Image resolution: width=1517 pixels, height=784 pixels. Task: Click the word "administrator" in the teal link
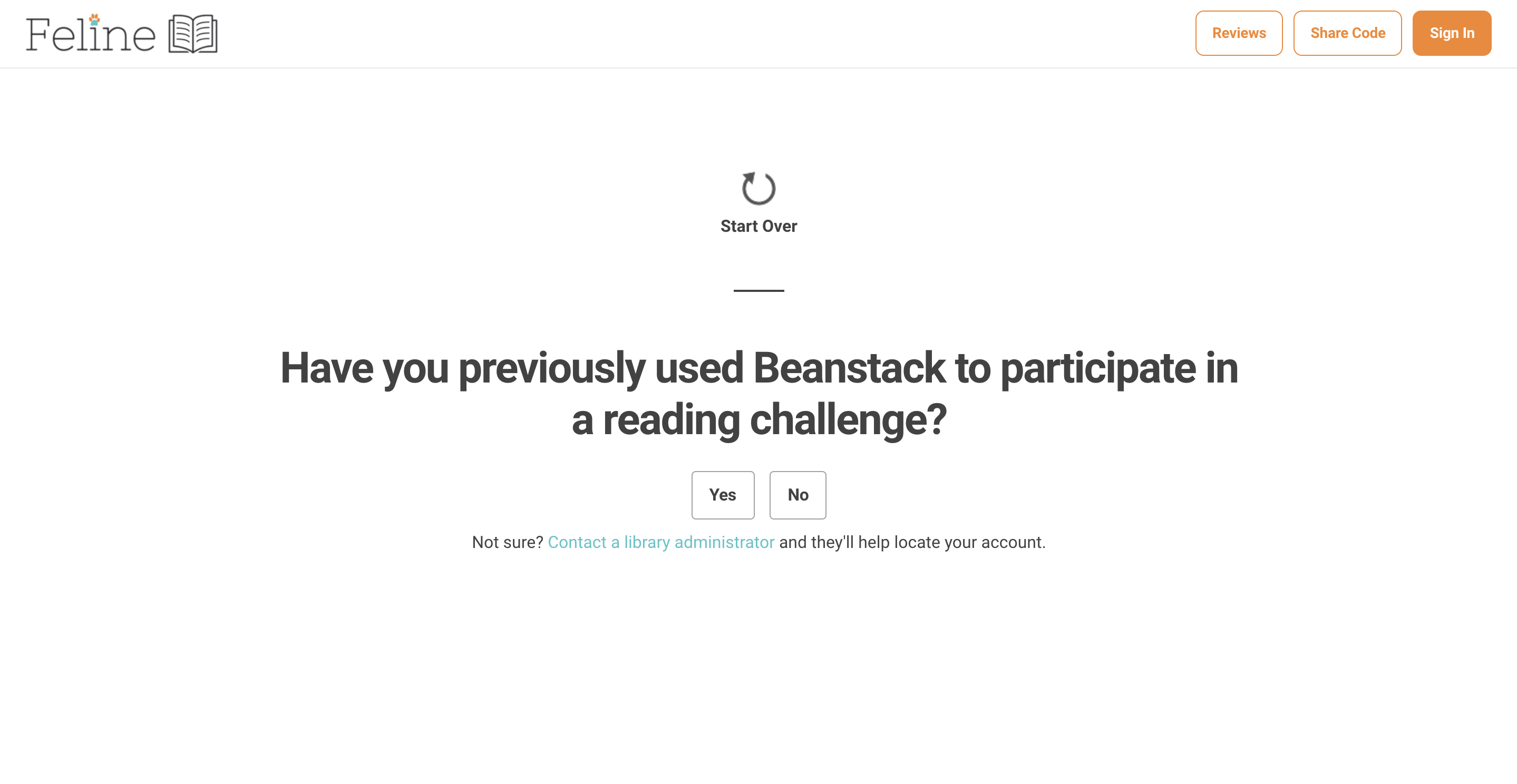tap(724, 542)
